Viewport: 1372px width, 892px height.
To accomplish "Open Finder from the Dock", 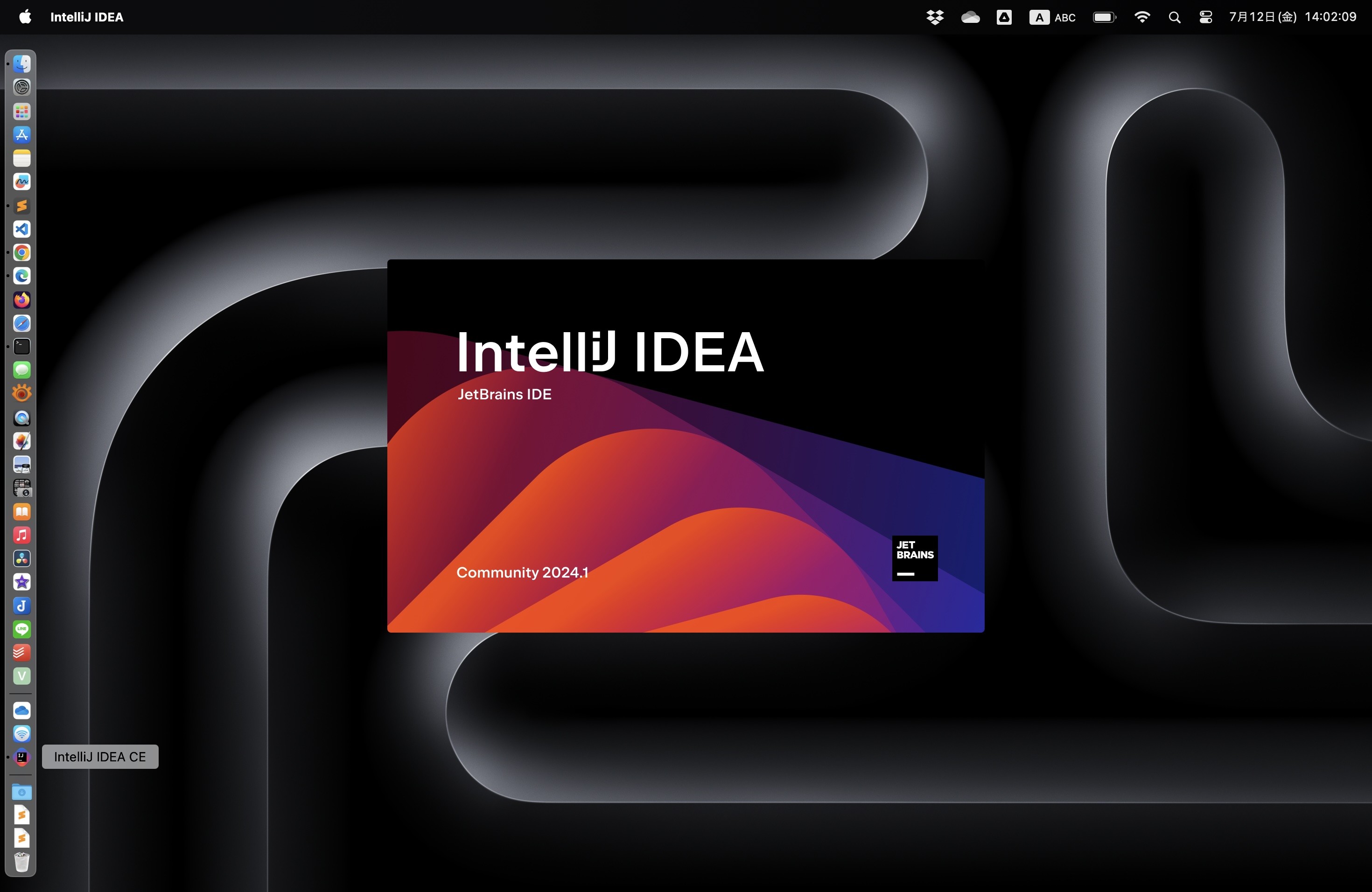I will click(x=22, y=63).
